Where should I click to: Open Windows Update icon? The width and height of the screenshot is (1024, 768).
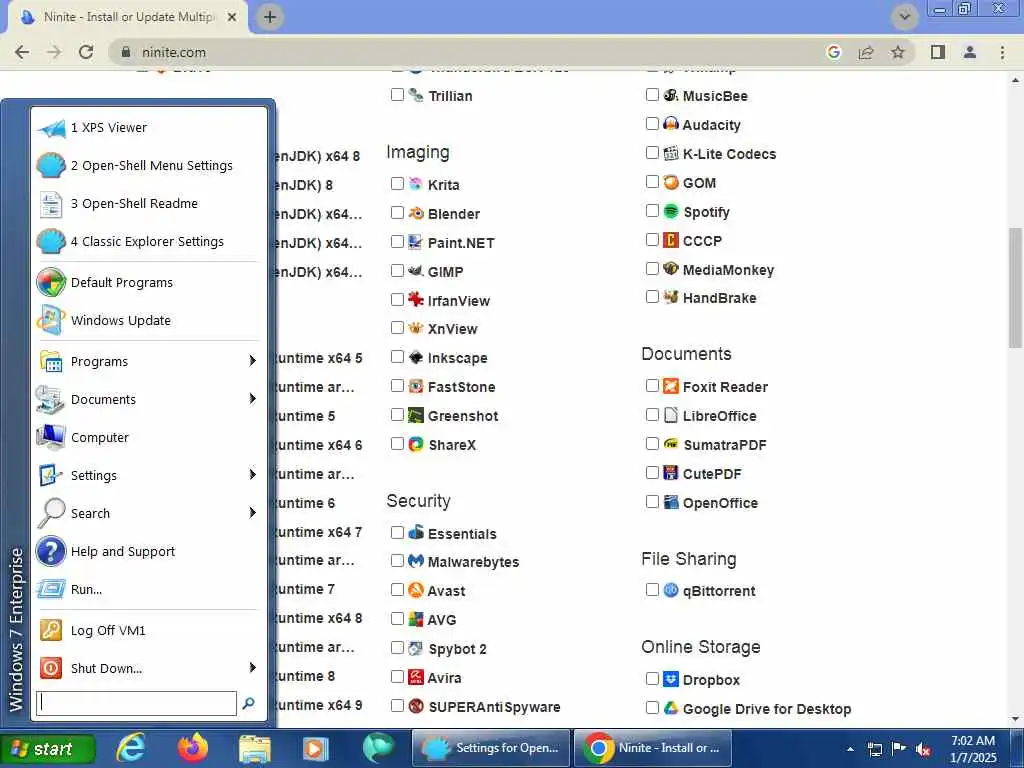[x=50, y=321]
